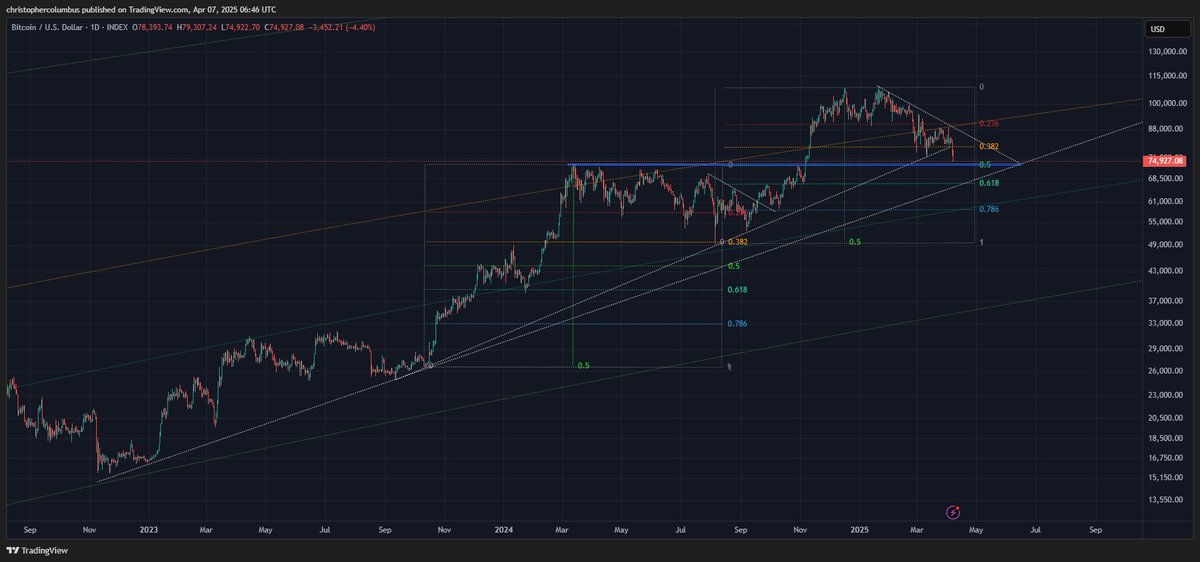Screen dimensions: 1200x562
Task: Click the 68,500.00 price axis label
Action: 1165,178
